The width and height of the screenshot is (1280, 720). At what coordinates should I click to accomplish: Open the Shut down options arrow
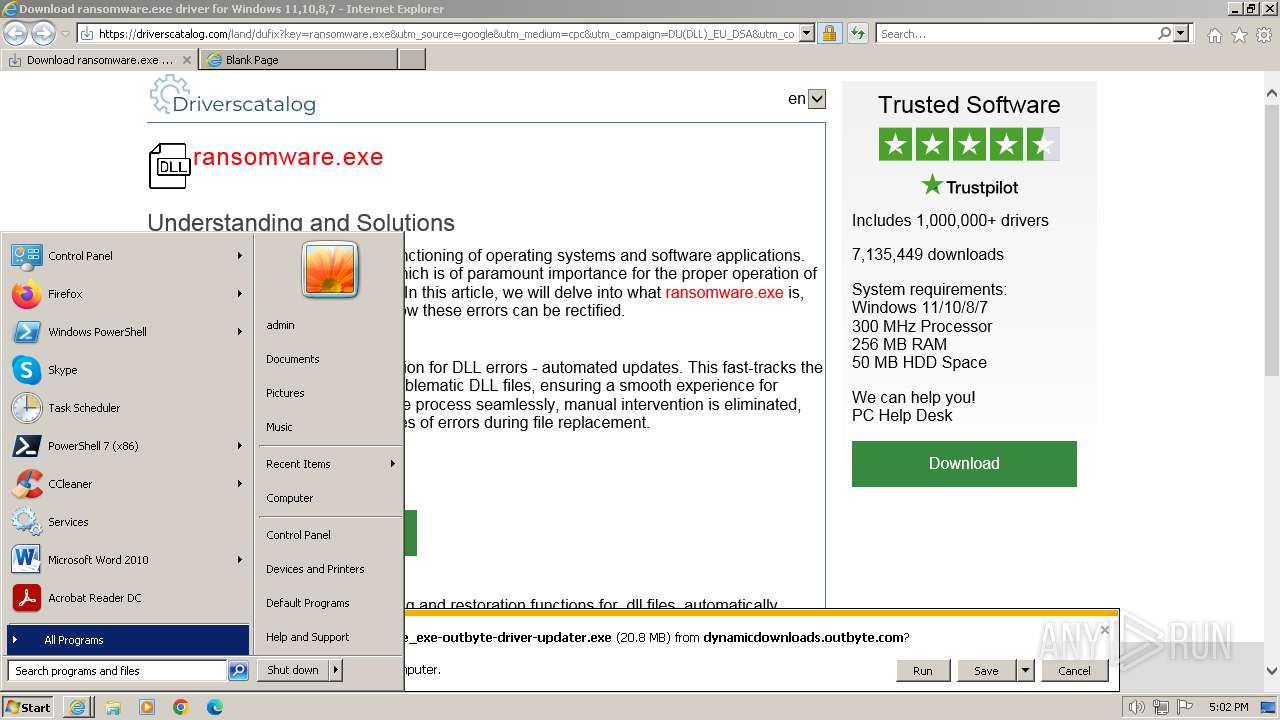click(x=336, y=670)
